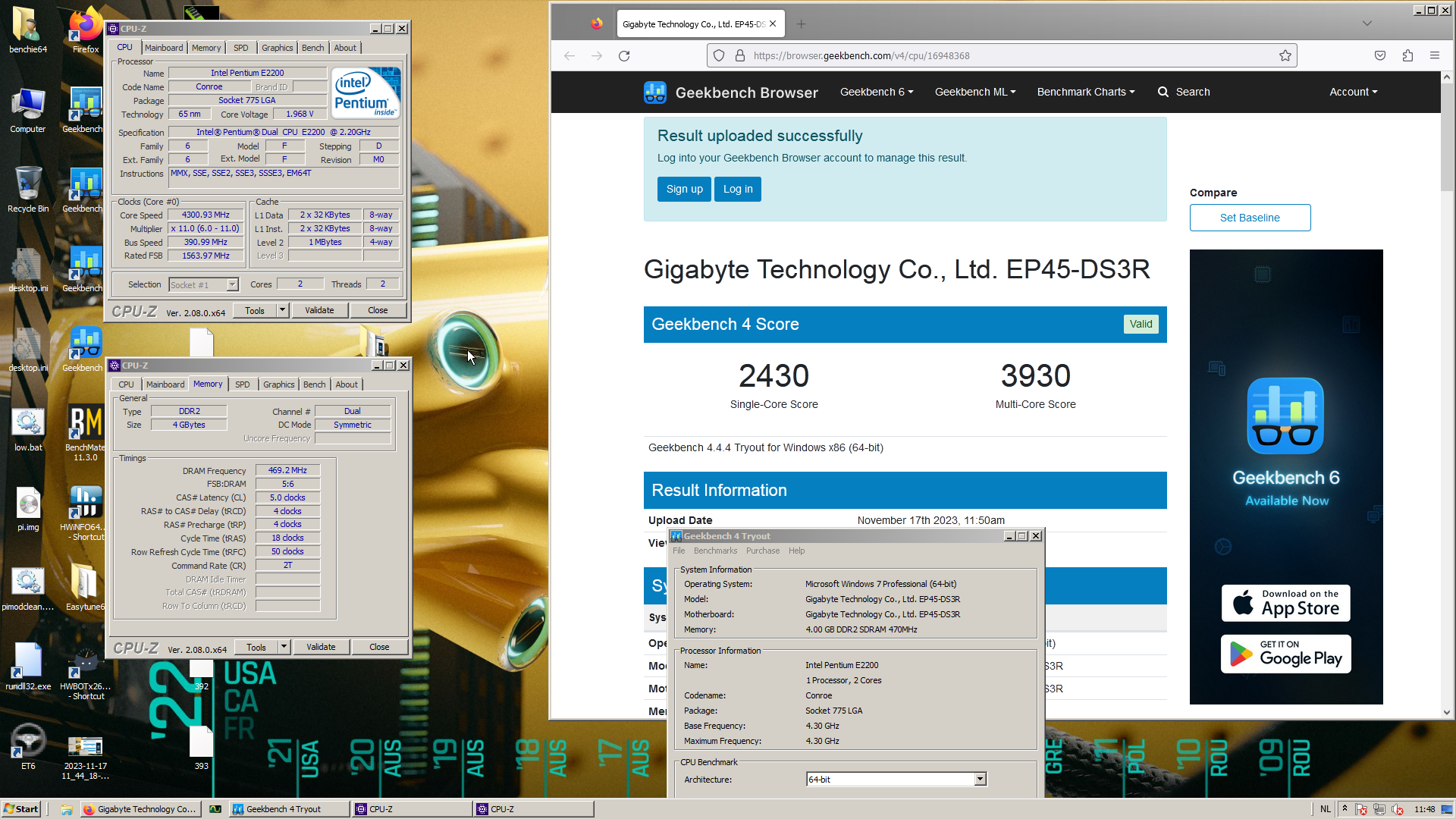1456x819 pixels.
Task: Click the Sign up button
Action: [684, 189]
